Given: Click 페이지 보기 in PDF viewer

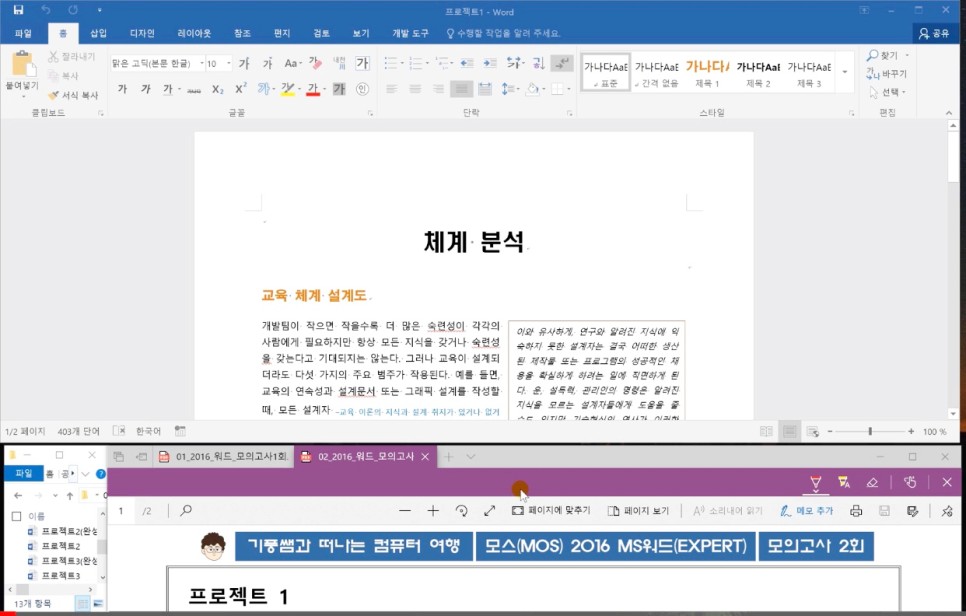Looking at the screenshot, I should [x=638, y=511].
